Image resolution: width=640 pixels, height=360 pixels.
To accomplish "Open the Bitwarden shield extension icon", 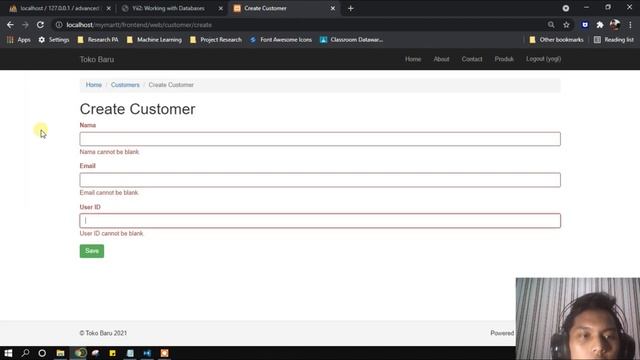I will point(585,25).
